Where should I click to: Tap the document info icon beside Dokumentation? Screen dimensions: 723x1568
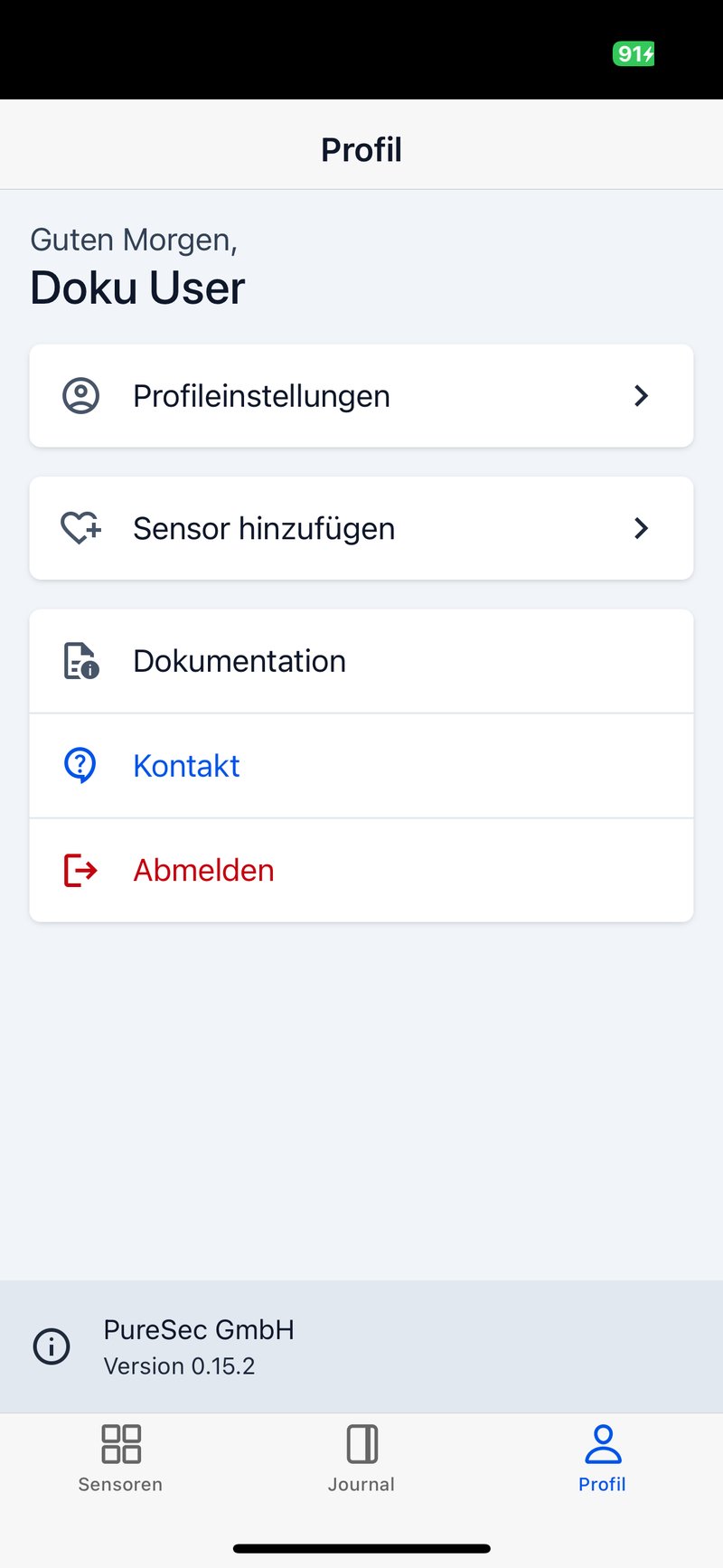coord(80,661)
